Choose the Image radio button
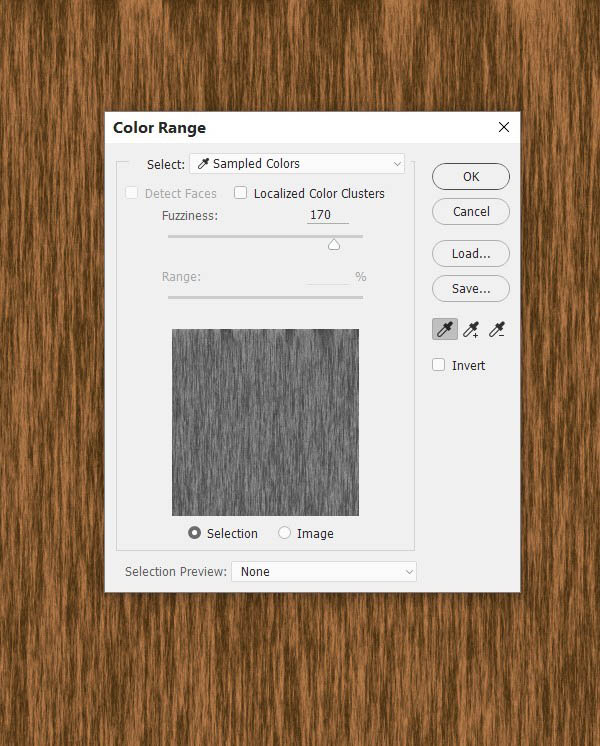The width and height of the screenshot is (600, 746). 284,533
